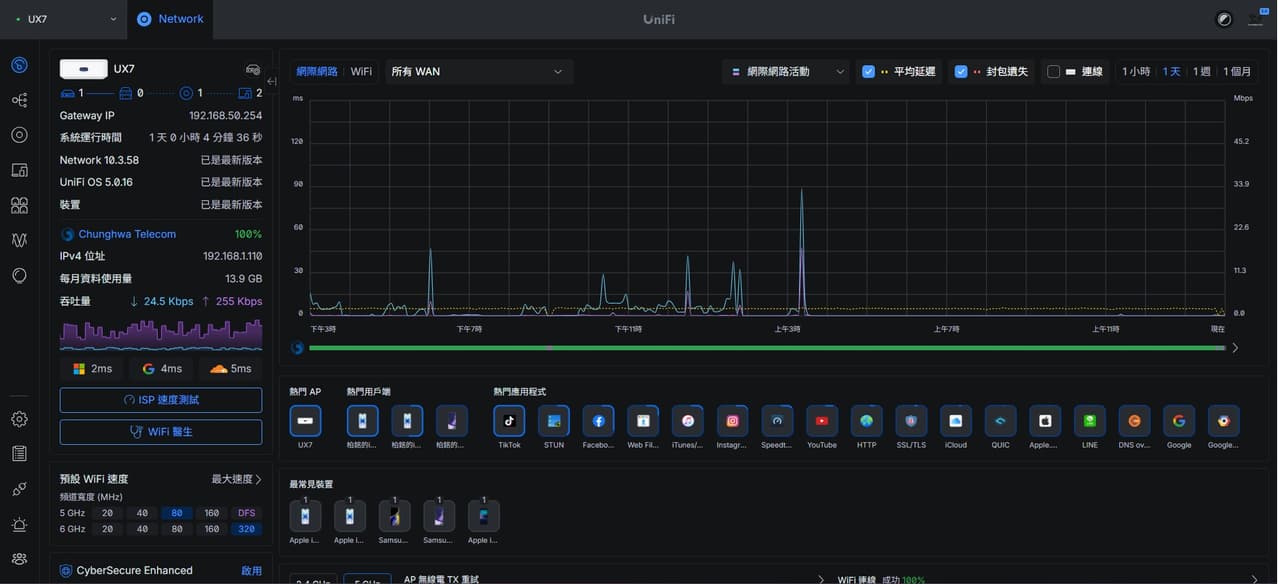The height and width of the screenshot is (584, 1279).
Task: Open the 所有 WAN dropdown
Action: coord(478,72)
